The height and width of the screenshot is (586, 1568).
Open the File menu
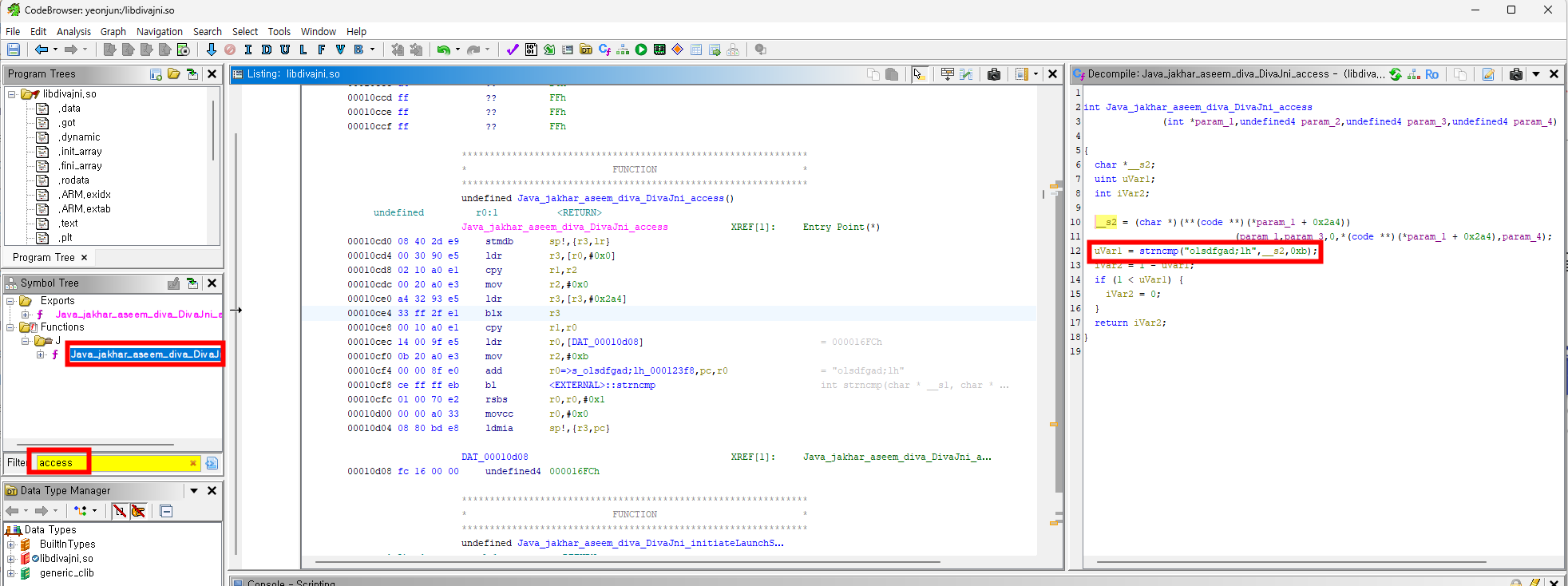coord(13,31)
